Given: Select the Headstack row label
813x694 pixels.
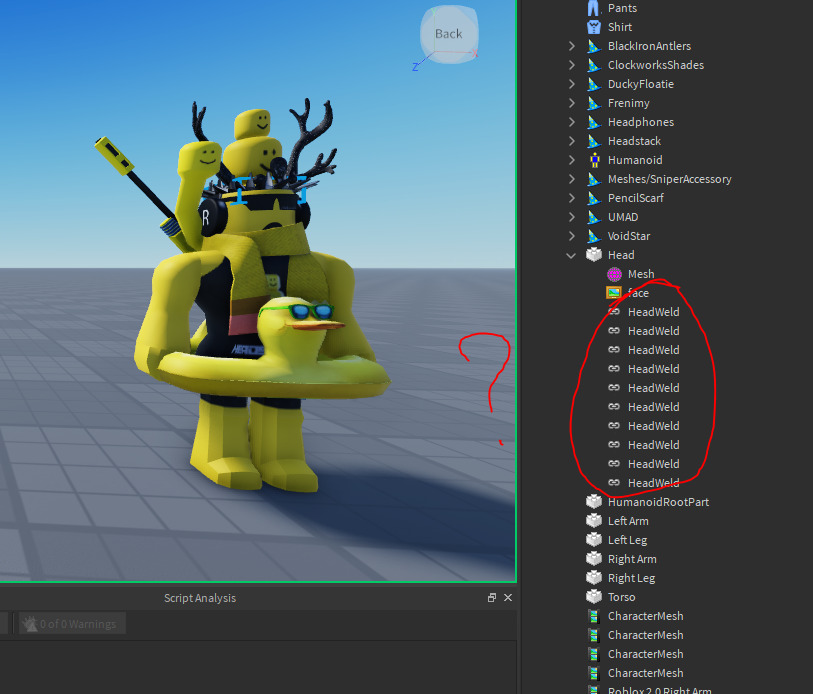Looking at the screenshot, I should [x=634, y=141].
